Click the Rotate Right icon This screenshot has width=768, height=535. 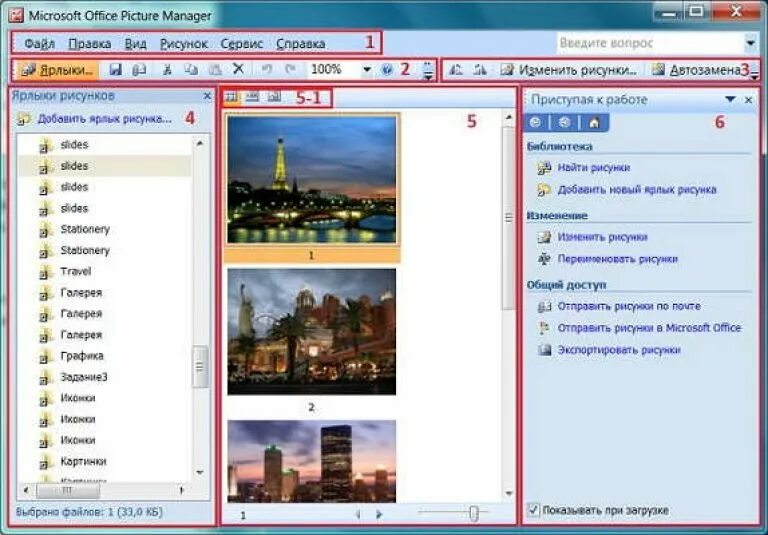click(480, 70)
